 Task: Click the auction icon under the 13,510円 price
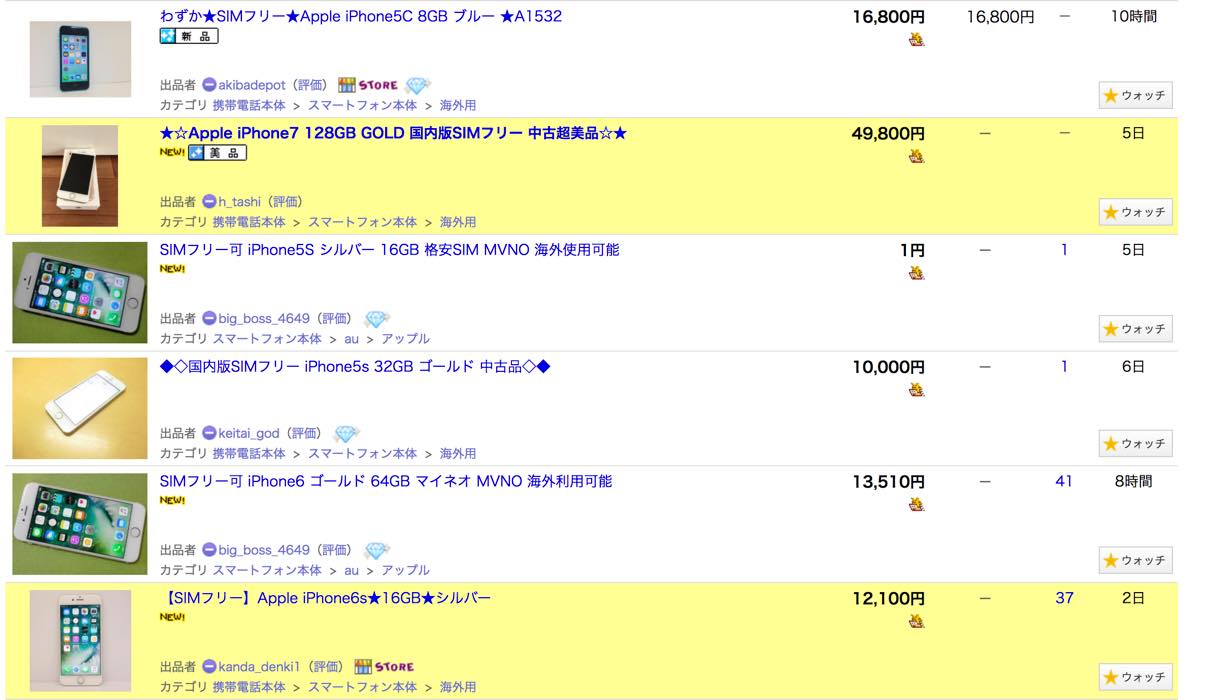pos(916,504)
